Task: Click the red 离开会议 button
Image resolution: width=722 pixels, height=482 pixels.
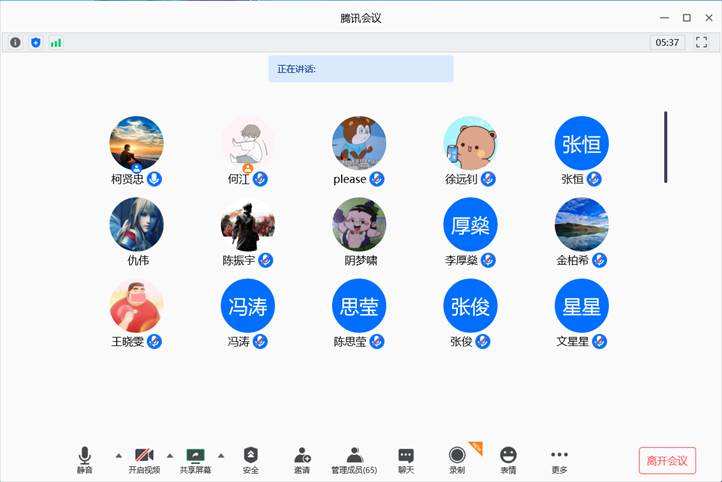Action: [667, 460]
